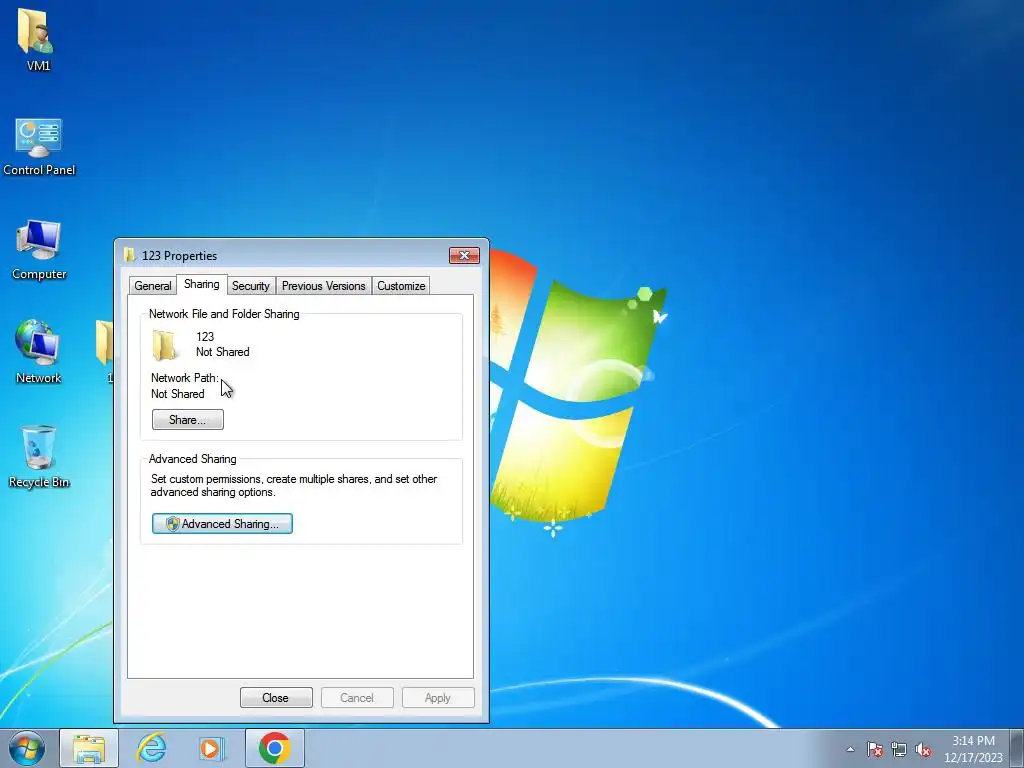Click the "Network File and Folder Sharing" heading

coord(224,314)
